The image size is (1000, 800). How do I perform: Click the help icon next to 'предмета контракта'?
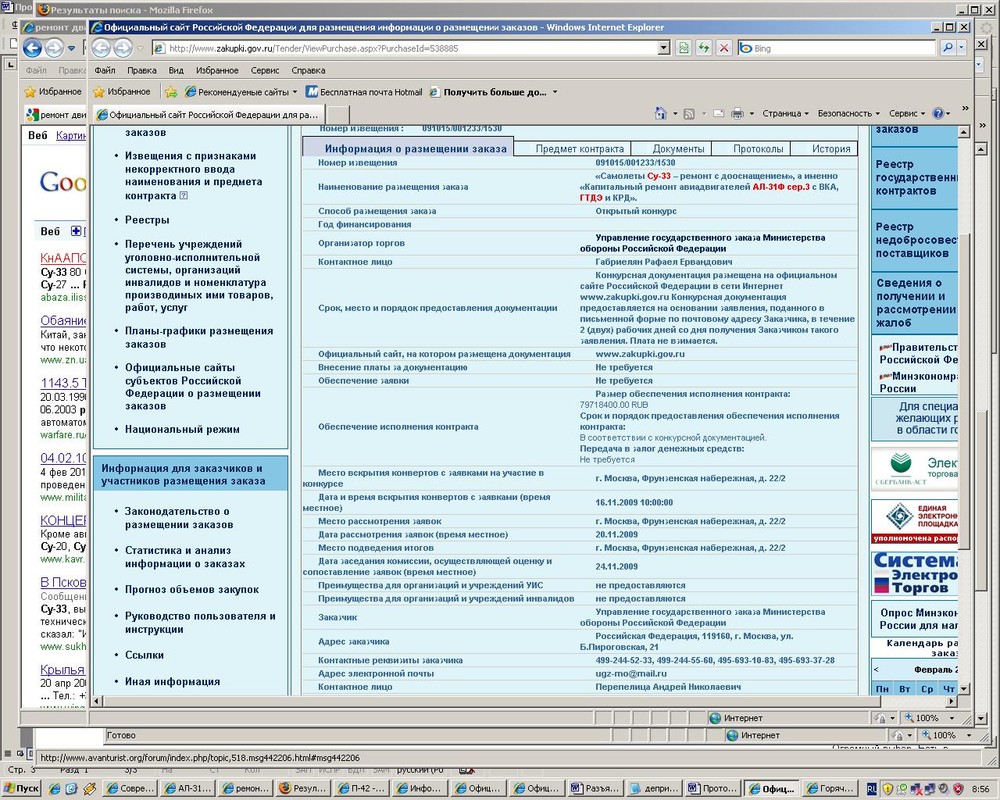pyautogui.click(x=184, y=195)
